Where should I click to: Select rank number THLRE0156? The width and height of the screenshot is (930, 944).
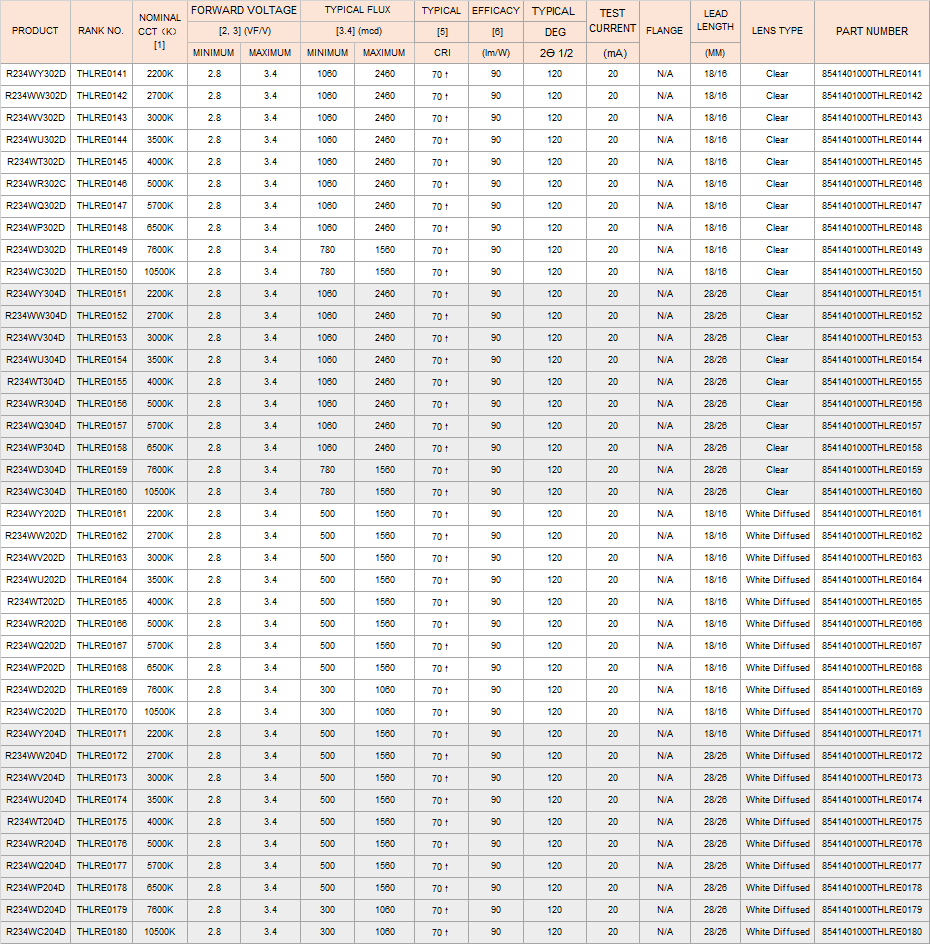click(x=101, y=403)
